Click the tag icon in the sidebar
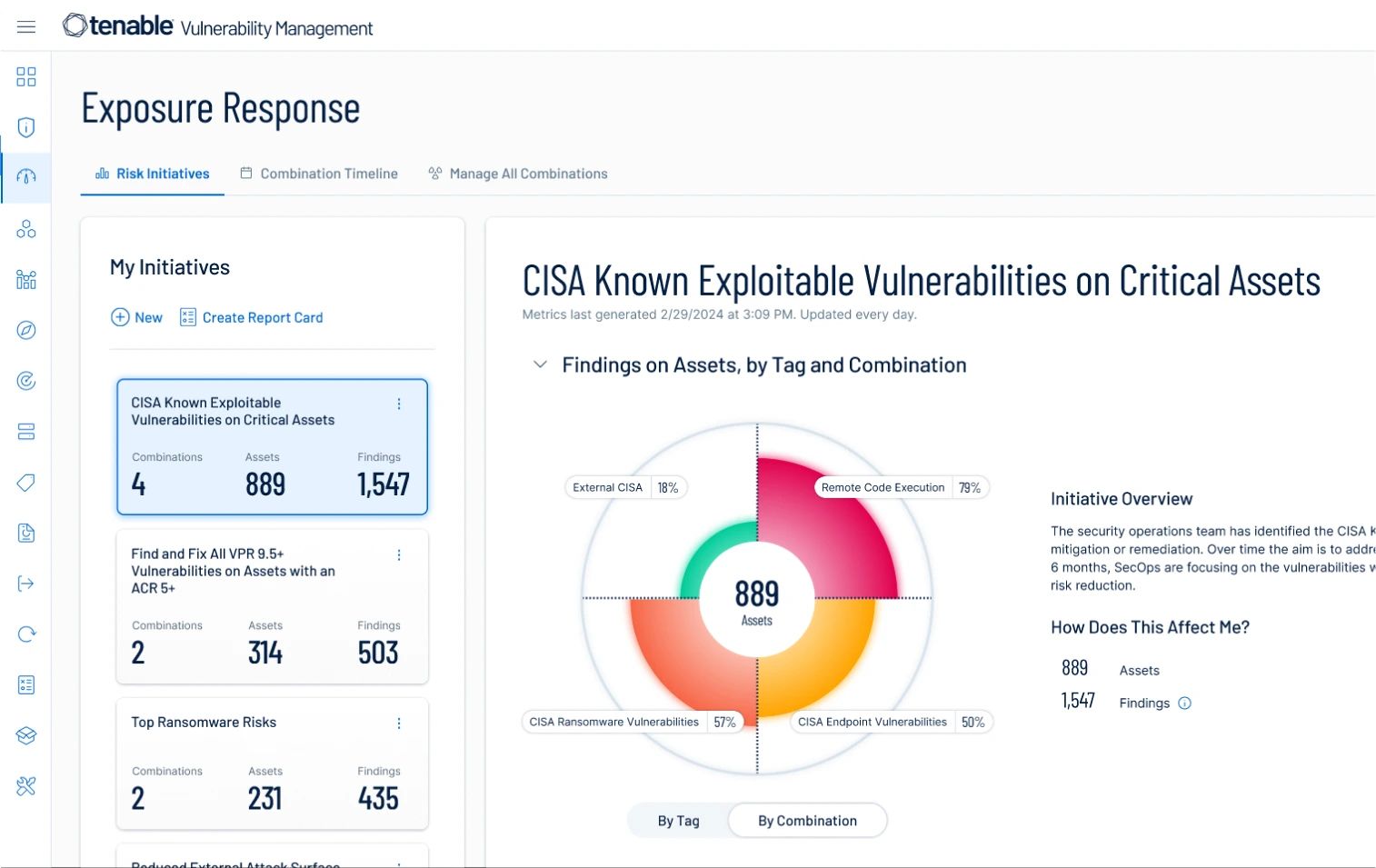This screenshot has width=1376, height=868. coord(26,483)
